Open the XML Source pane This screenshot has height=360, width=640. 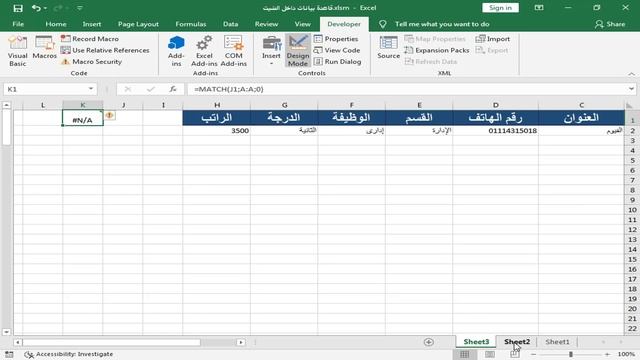(389, 48)
